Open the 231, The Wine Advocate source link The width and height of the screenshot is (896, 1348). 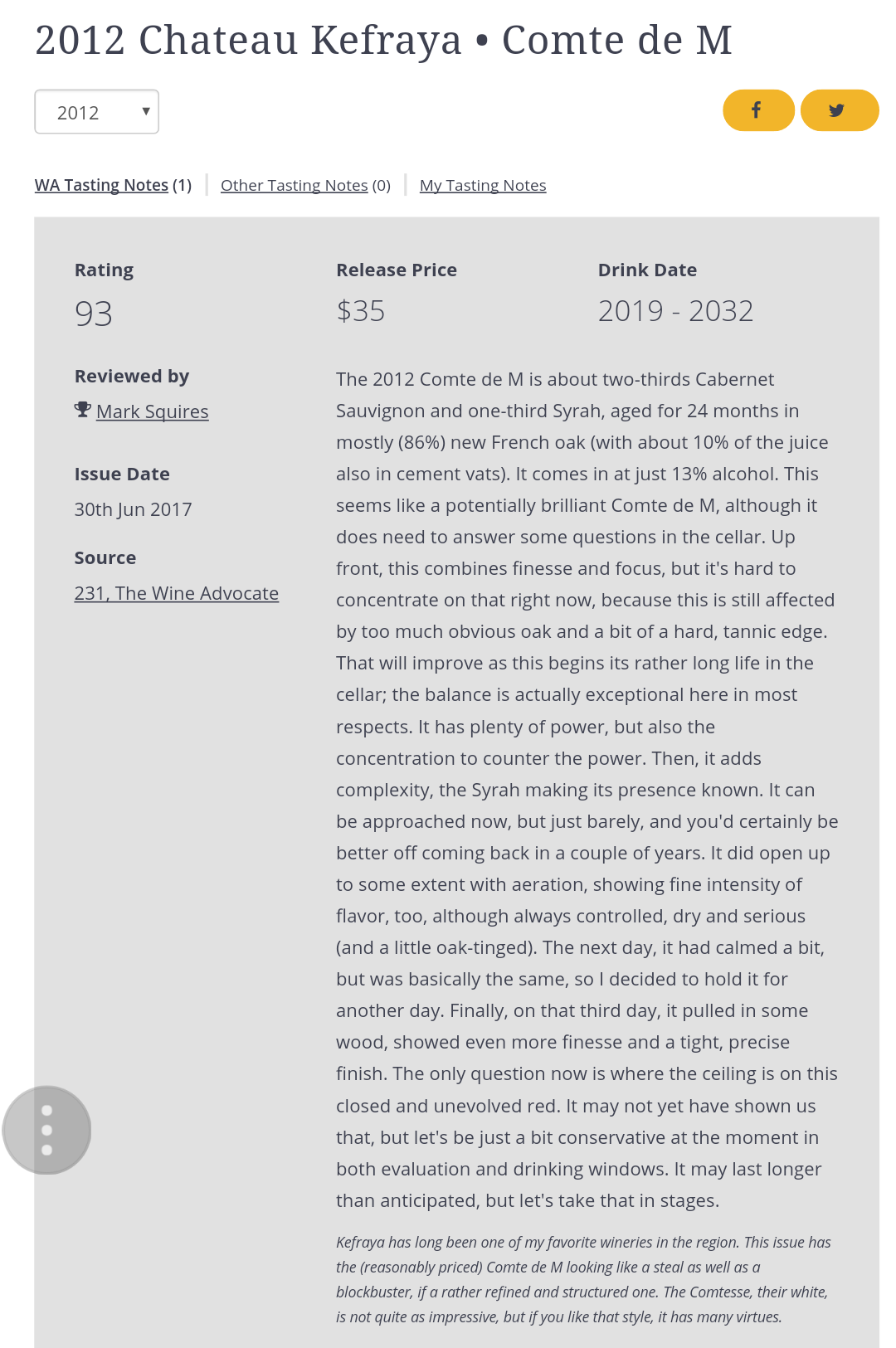[x=177, y=593]
